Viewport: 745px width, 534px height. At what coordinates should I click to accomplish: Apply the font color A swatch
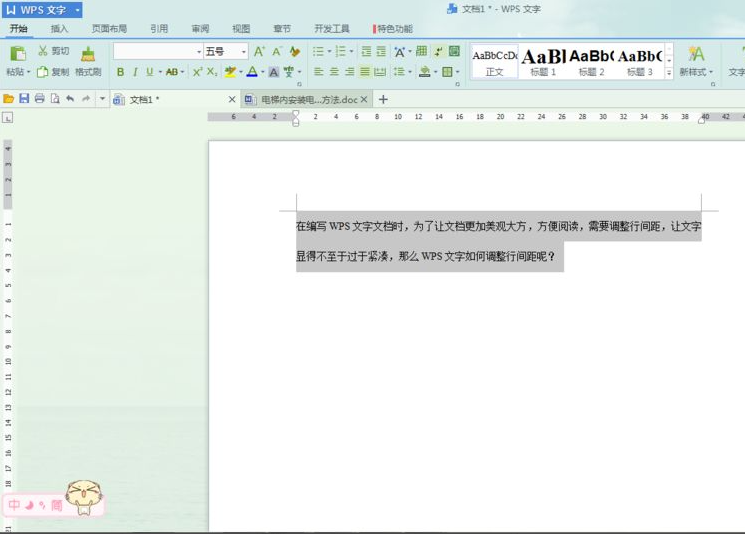[x=252, y=72]
